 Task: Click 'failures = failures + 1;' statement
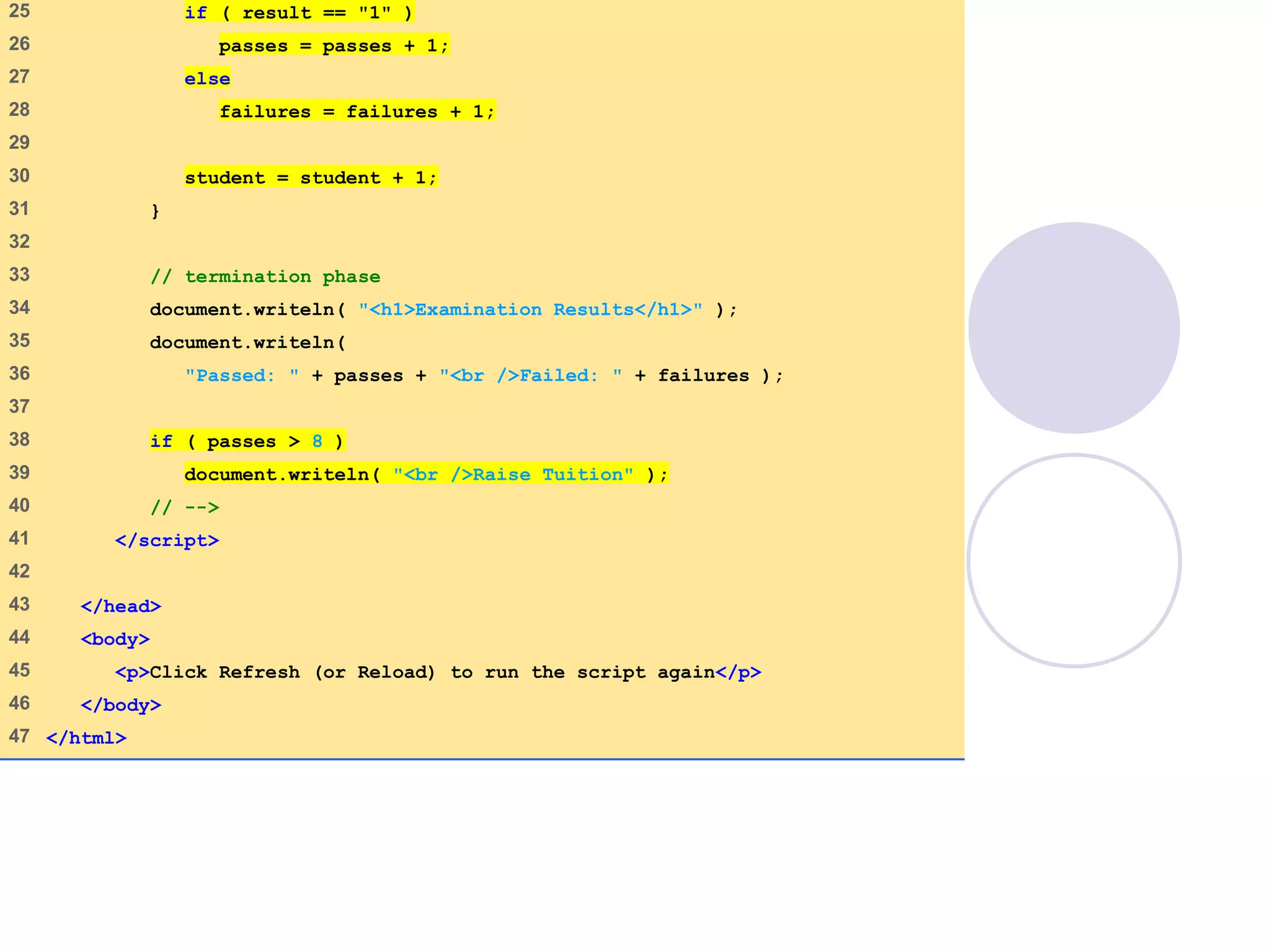[357, 112]
